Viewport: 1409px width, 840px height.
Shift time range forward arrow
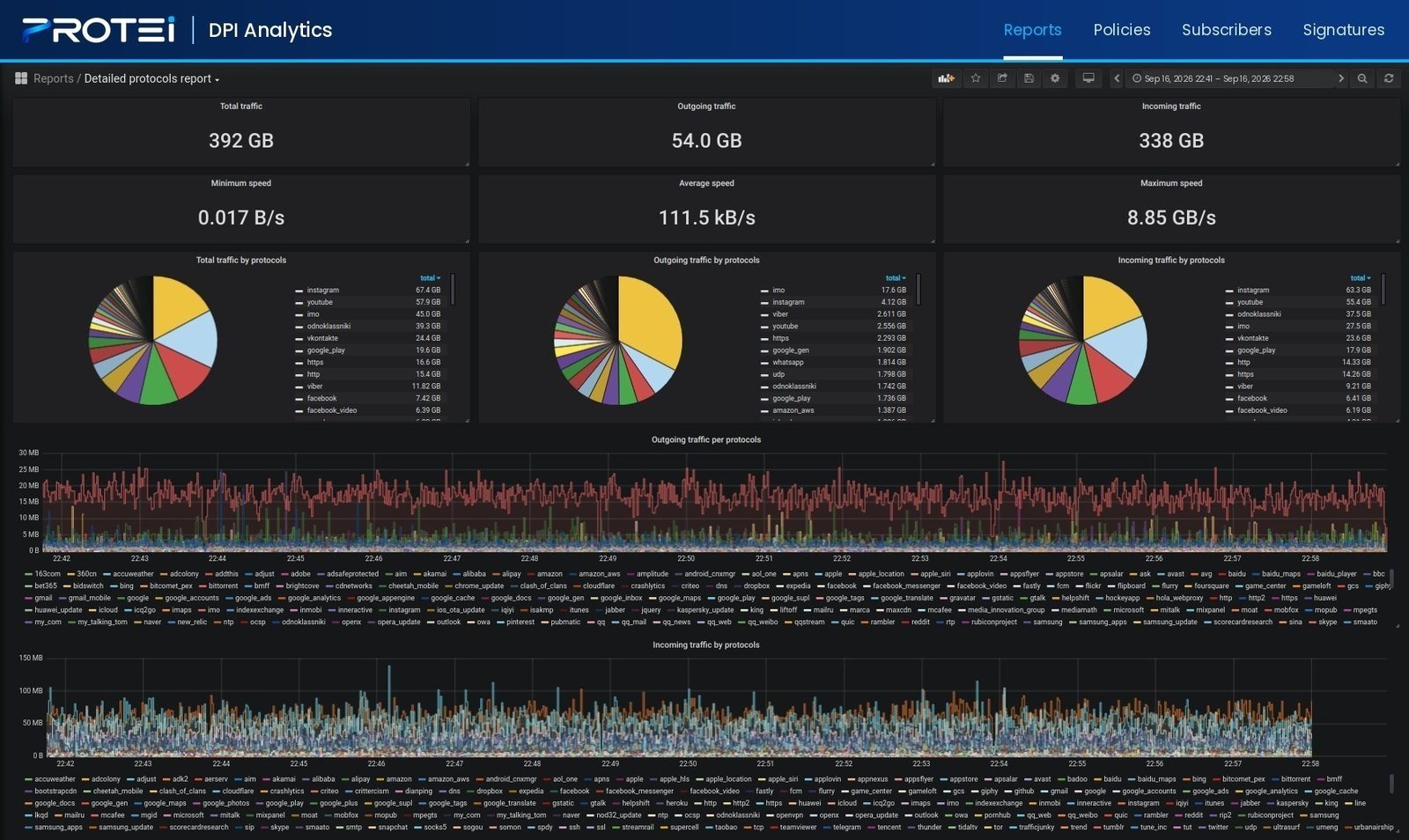[x=1341, y=78]
